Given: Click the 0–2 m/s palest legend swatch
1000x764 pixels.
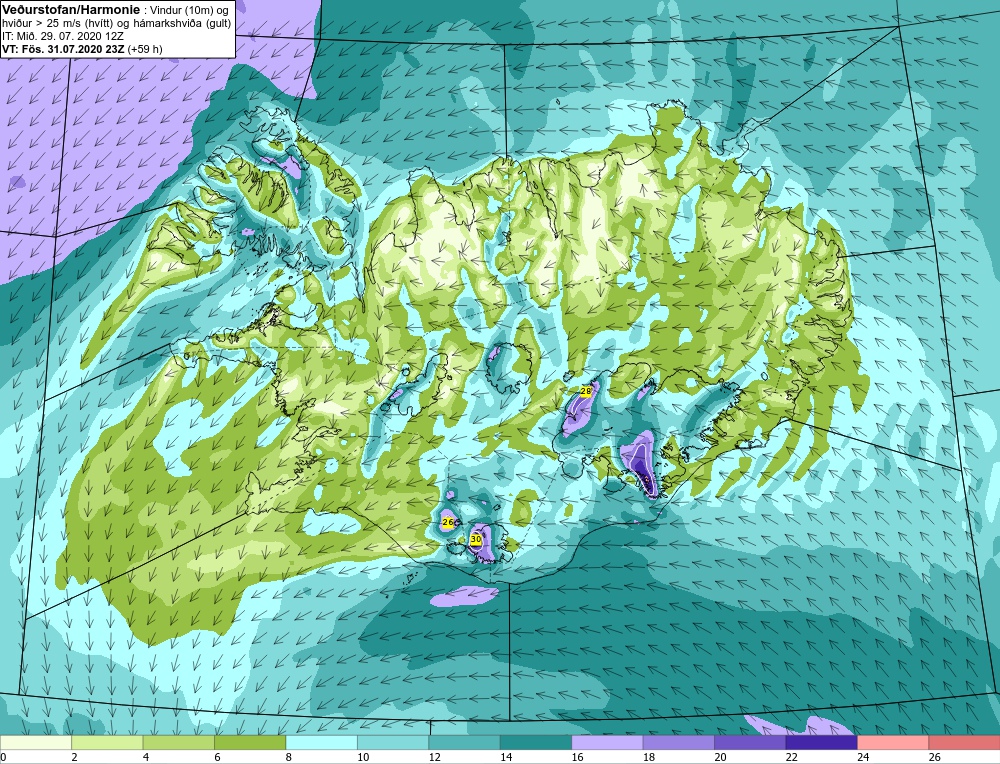Looking at the screenshot, I should pos(36,742).
